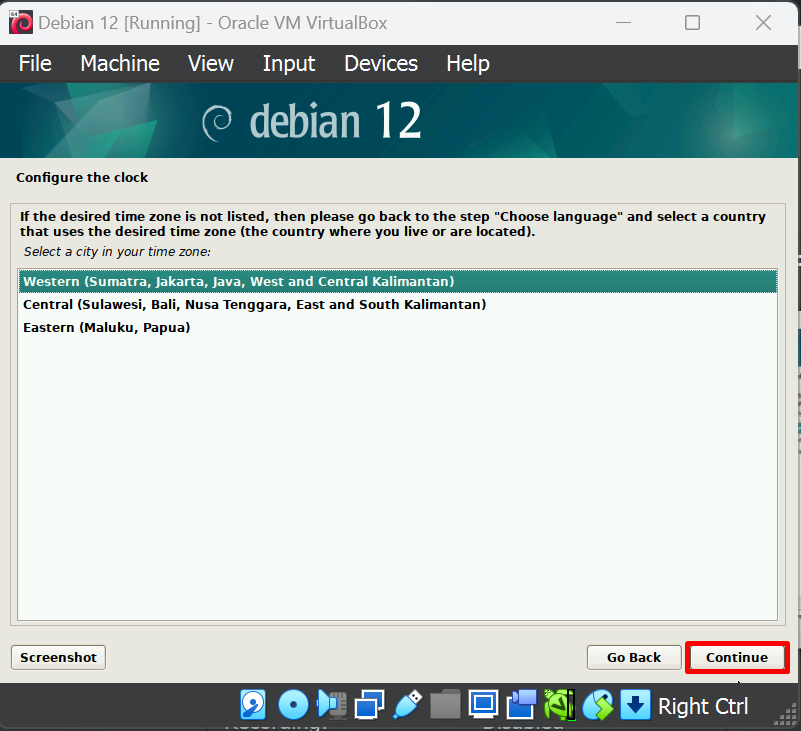Close the Debian 12 VirtualBox window
This screenshot has height=731, width=801.
point(764,22)
